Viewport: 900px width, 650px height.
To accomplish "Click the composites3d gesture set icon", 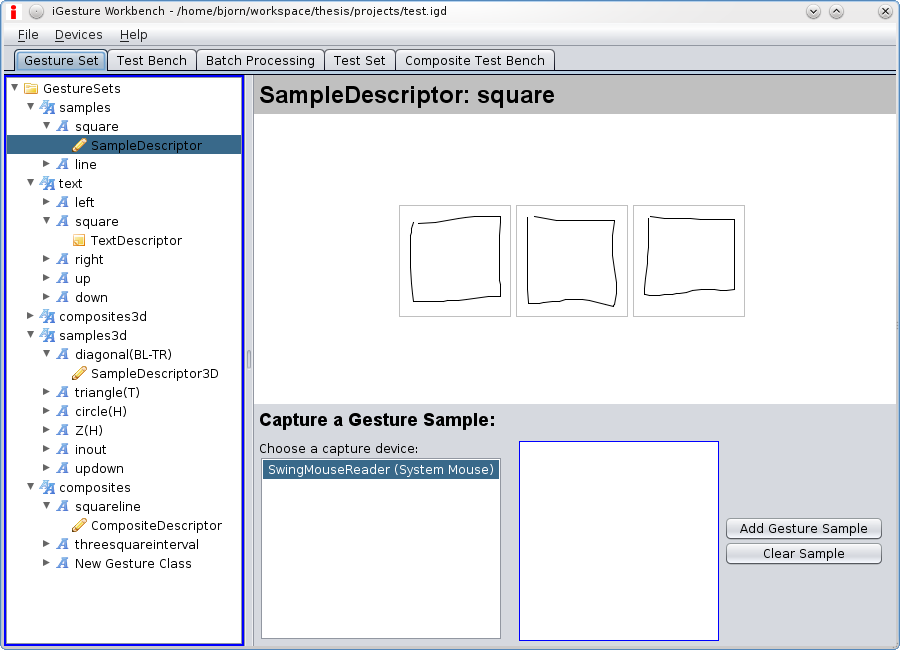I will coord(47,317).
